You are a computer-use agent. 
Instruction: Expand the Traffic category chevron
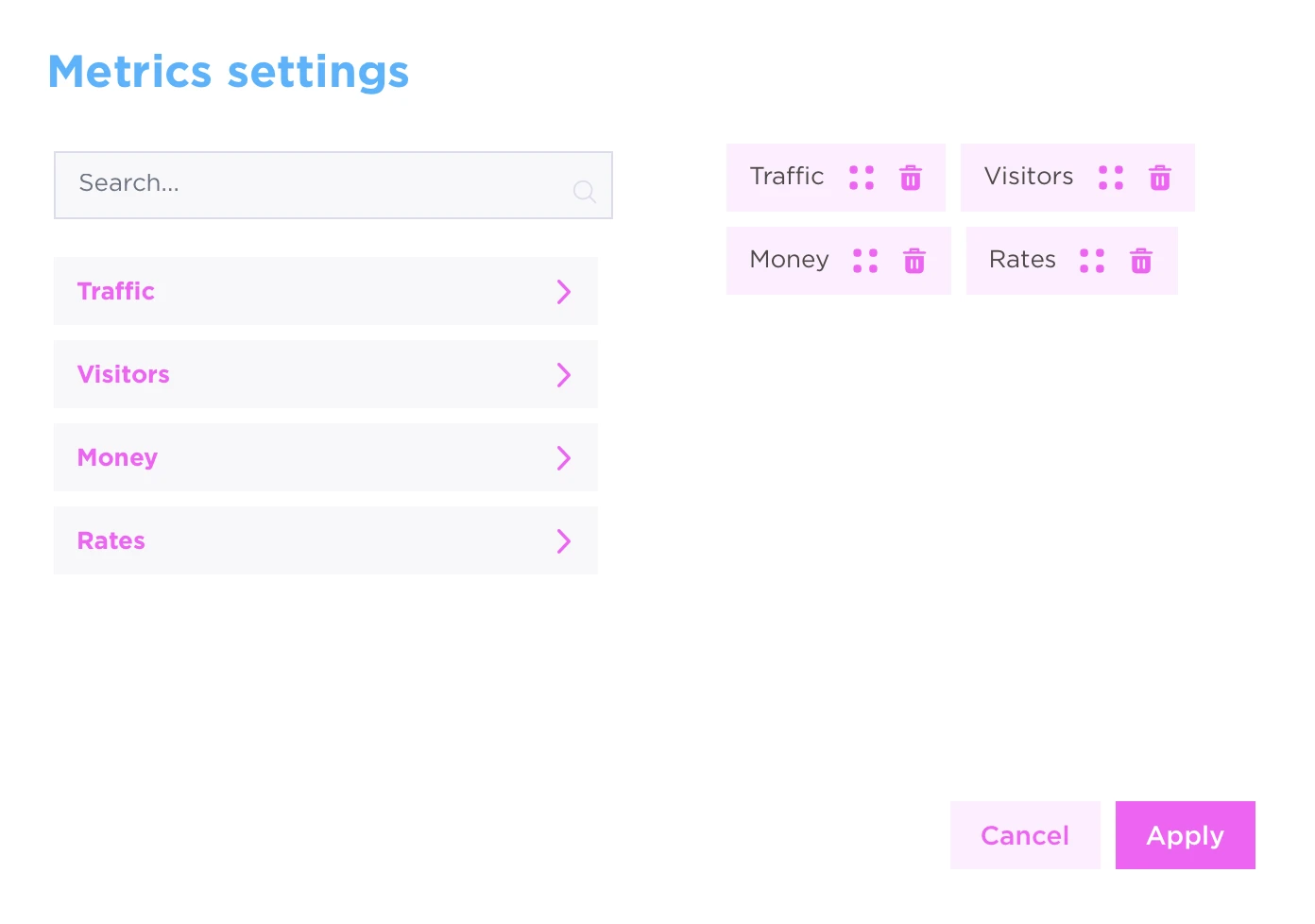(564, 291)
